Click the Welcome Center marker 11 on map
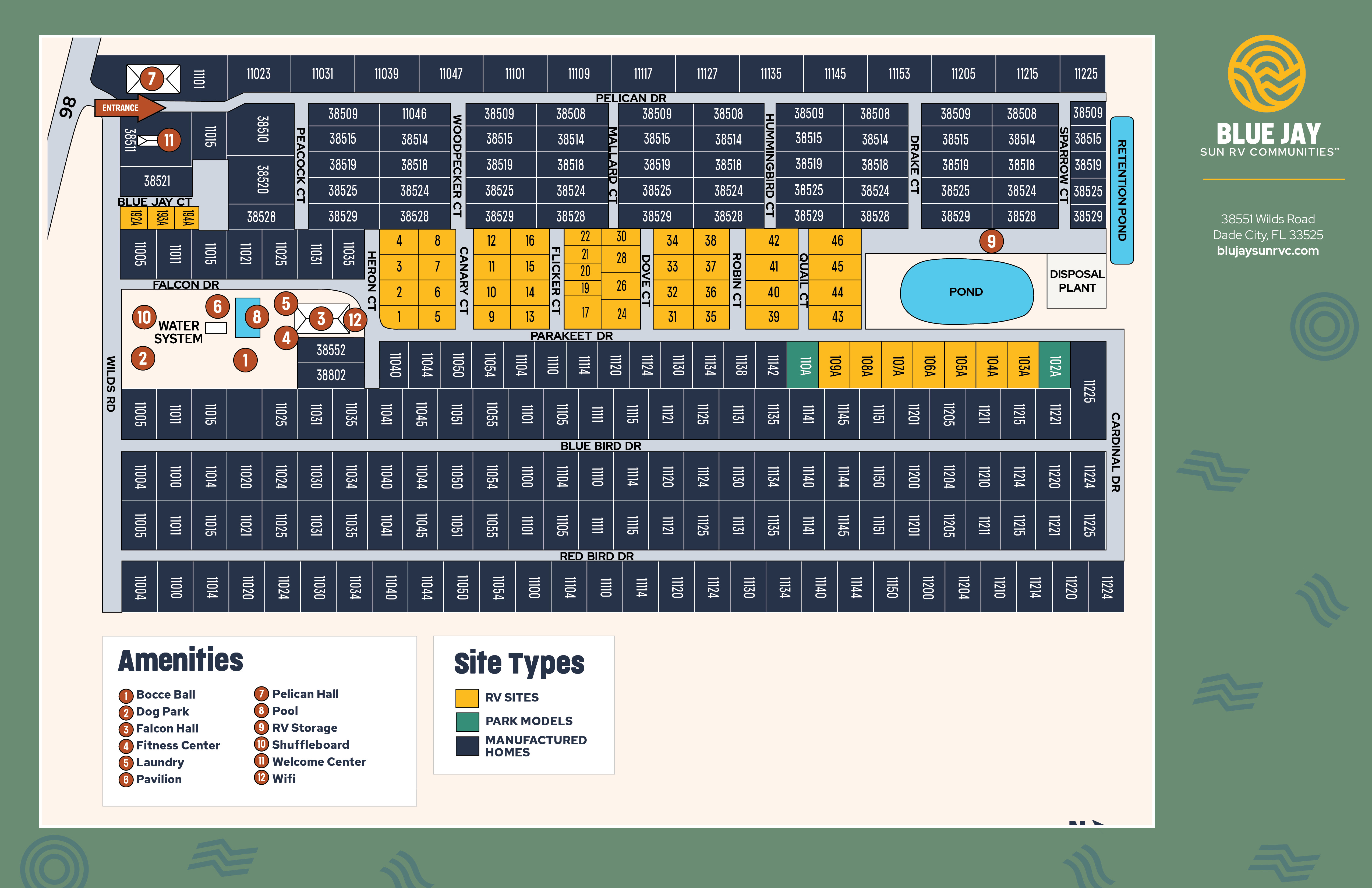 pyautogui.click(x=169, y=140)
